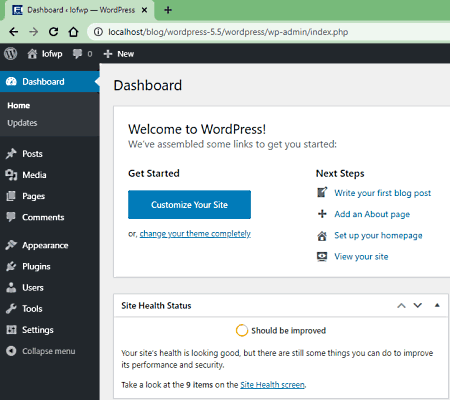Click the Comments speech bubble sidebar icon
The height and width of the screenshot is (400, 450).
point(11,217)
